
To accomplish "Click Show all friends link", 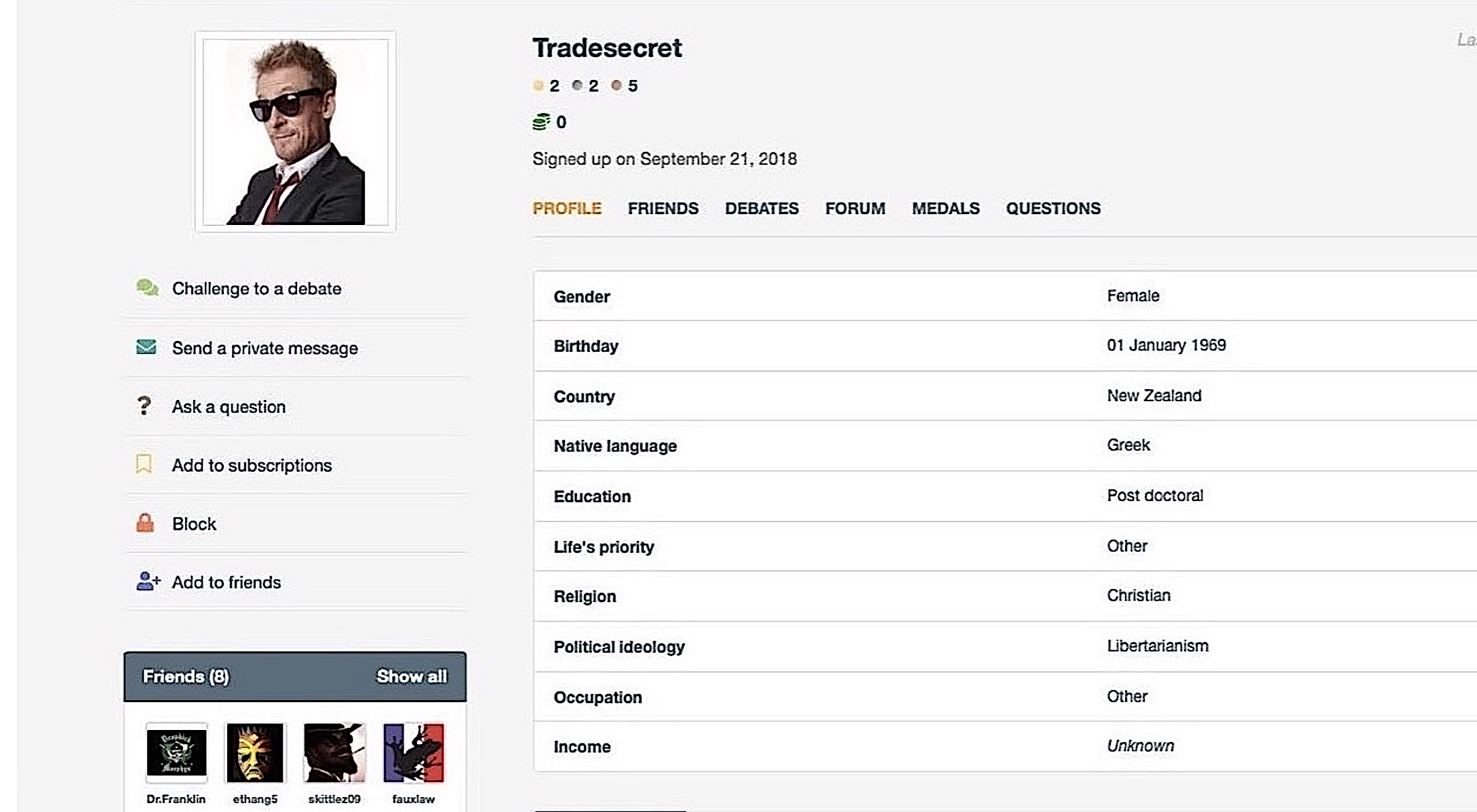I will tap(412, 676).
